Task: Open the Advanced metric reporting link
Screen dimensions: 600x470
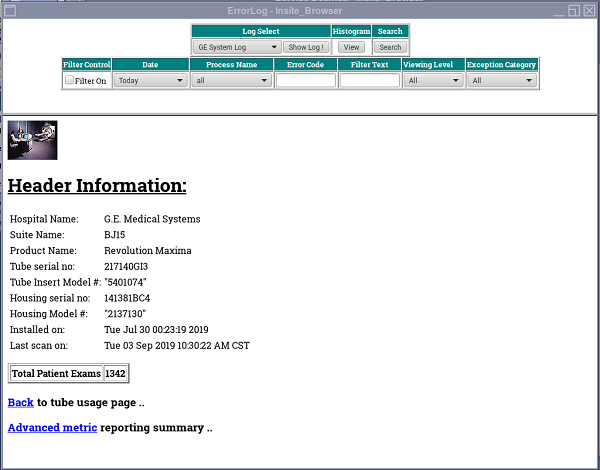Action: click(x=52, y=427)
